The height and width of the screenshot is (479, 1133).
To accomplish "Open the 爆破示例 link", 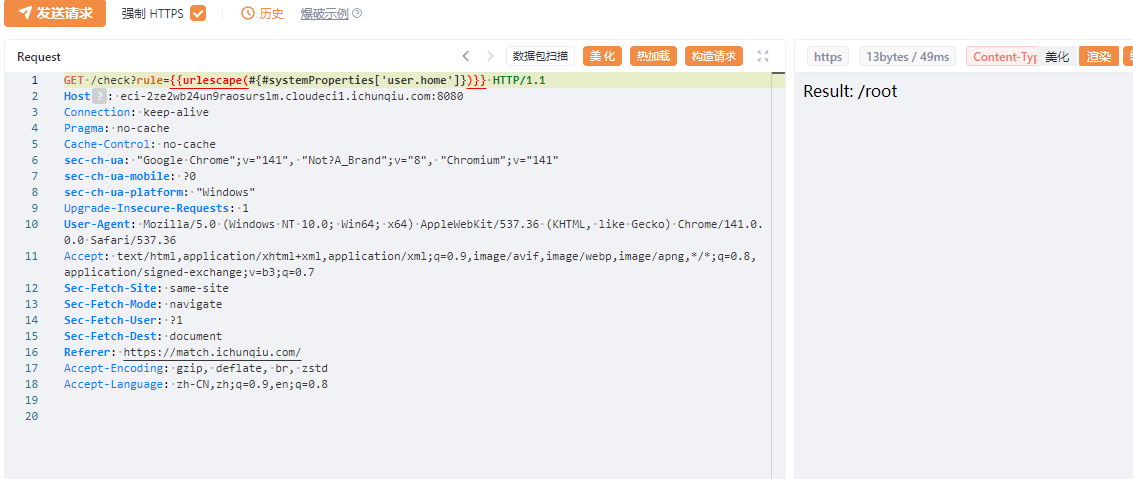I will (x=324, y=14).
